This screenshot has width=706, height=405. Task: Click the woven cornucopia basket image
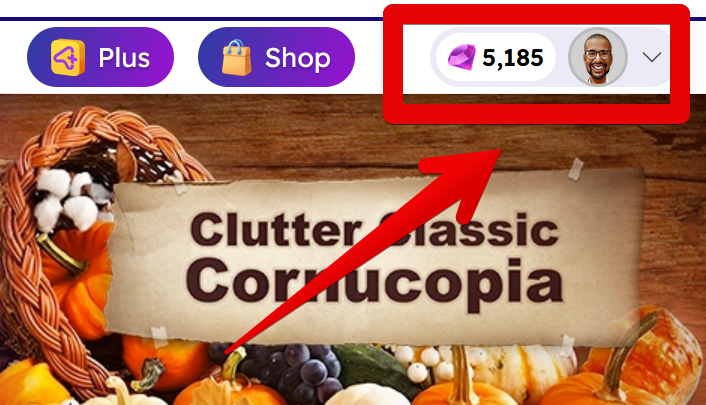pyautogui.click(x=68, y=225)
